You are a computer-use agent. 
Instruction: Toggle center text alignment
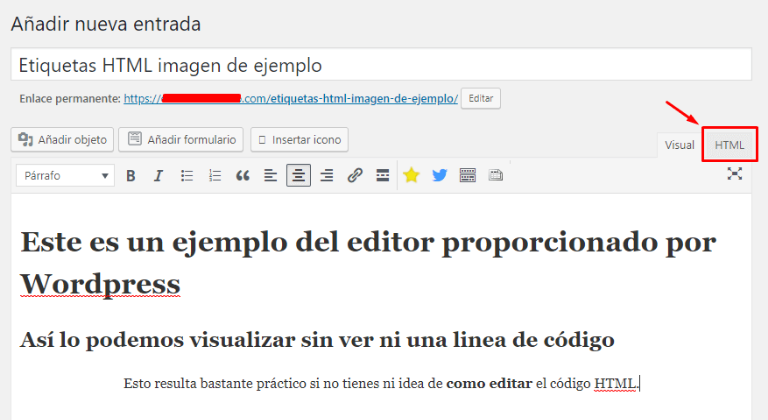point(298,175)
